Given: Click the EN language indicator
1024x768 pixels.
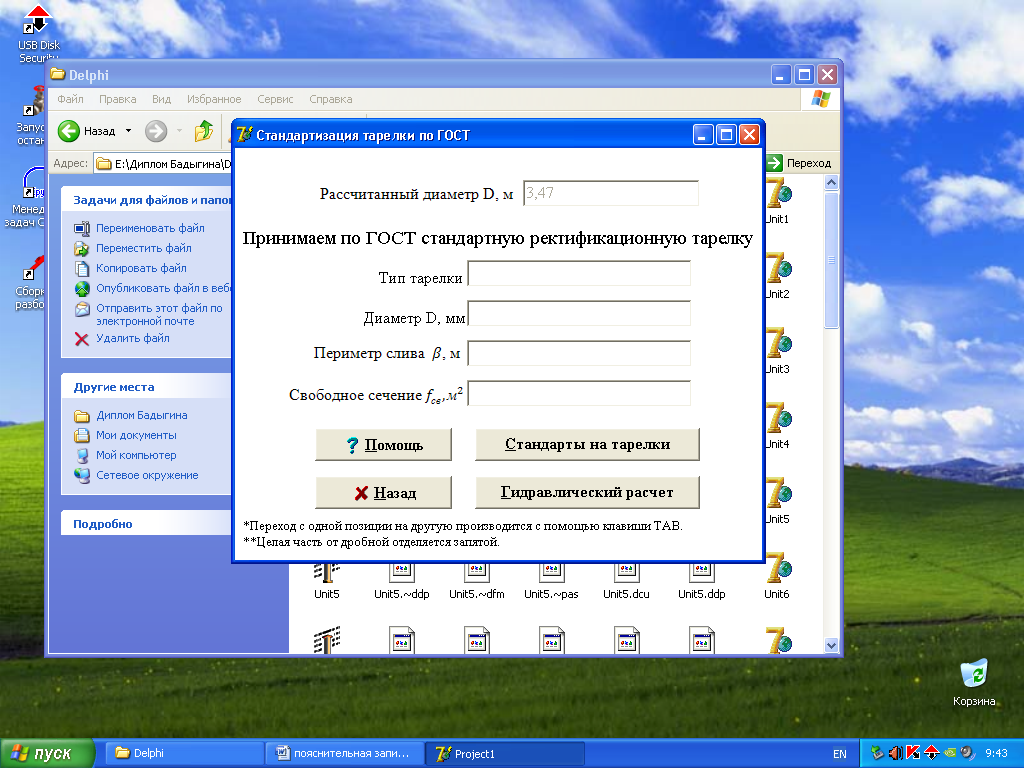Looking at the screenshot, I should pyautogui.click(x=840, y=754).
